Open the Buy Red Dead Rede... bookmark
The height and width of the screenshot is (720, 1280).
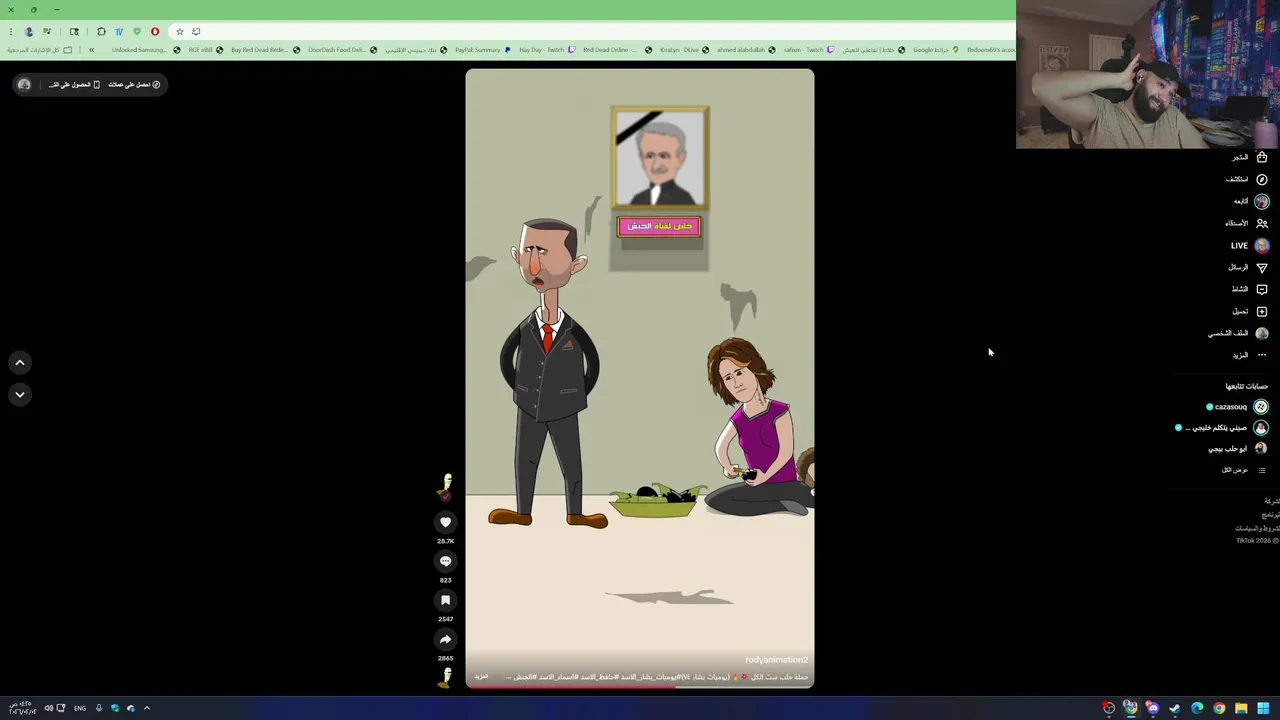(266, 50)
